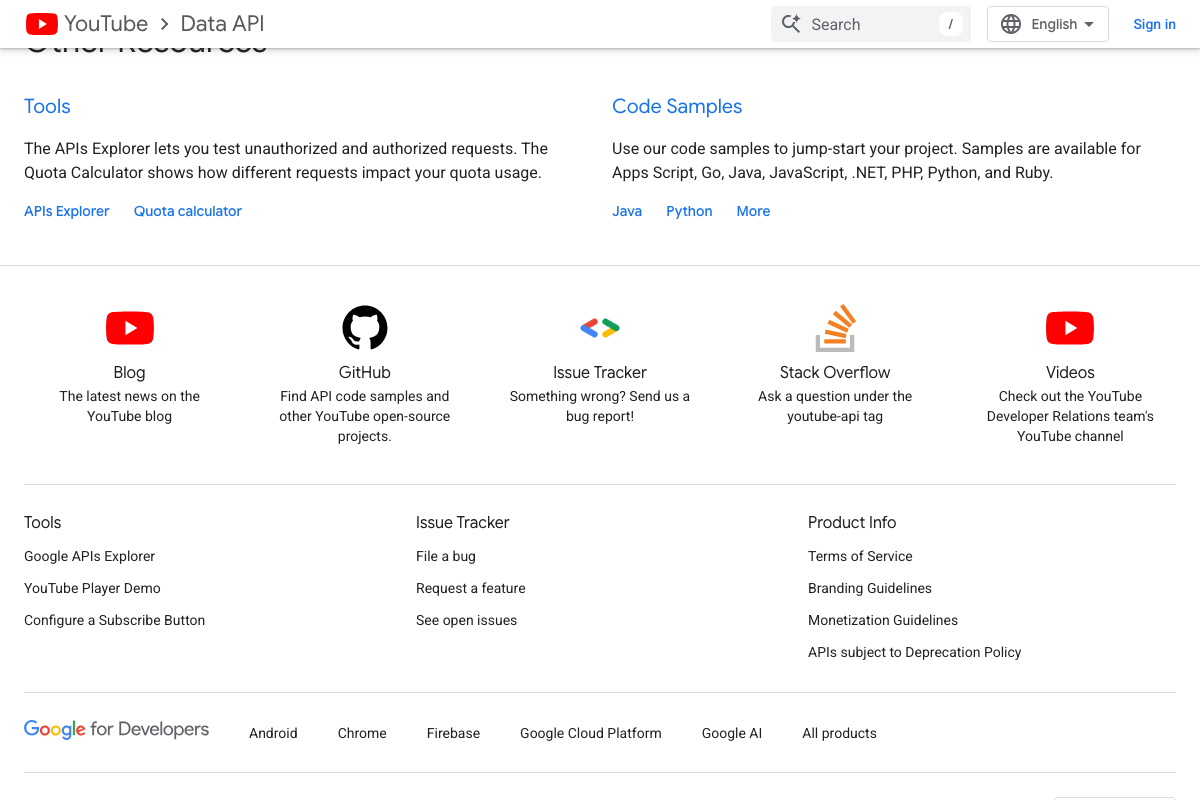Open Branding Guidelines link
This screenshot has height=800, width=1200.
(x=870, y=588)
